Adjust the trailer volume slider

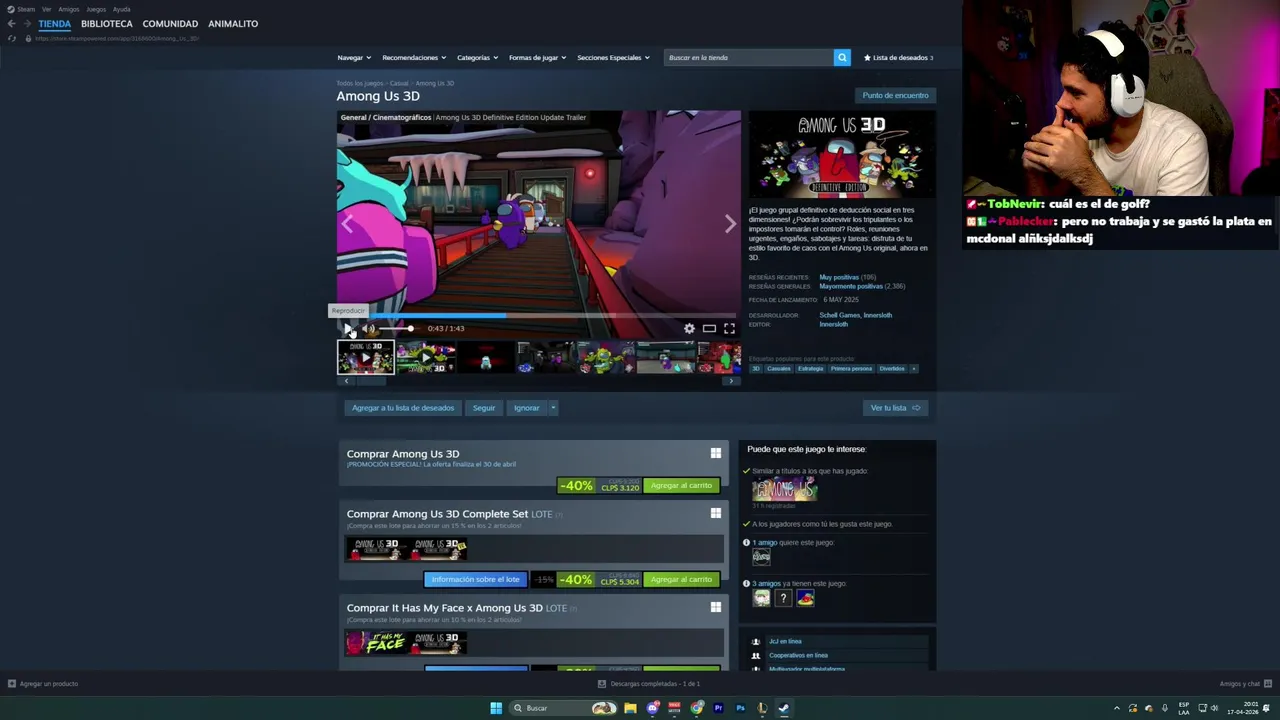pos(396,328)
